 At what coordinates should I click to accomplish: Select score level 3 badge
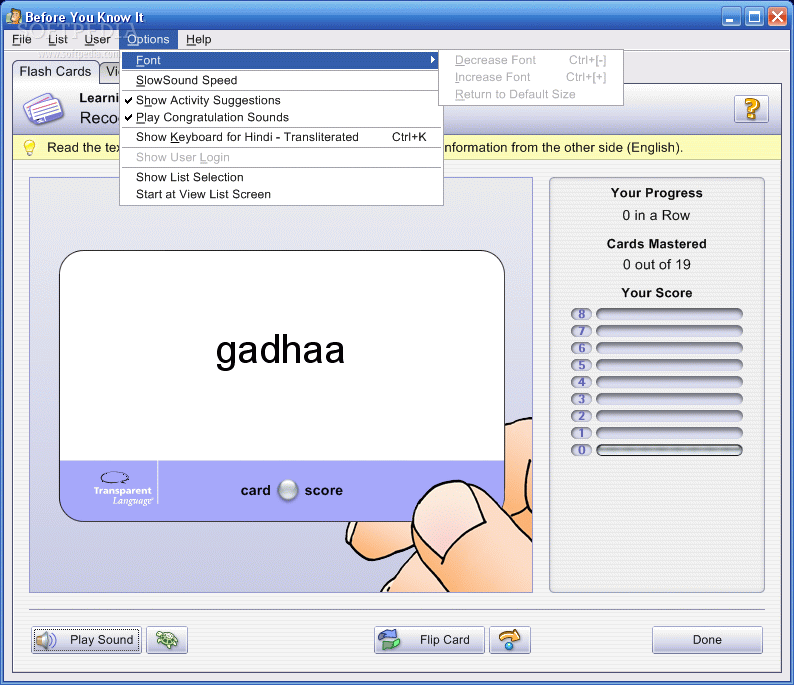[581, 399]
